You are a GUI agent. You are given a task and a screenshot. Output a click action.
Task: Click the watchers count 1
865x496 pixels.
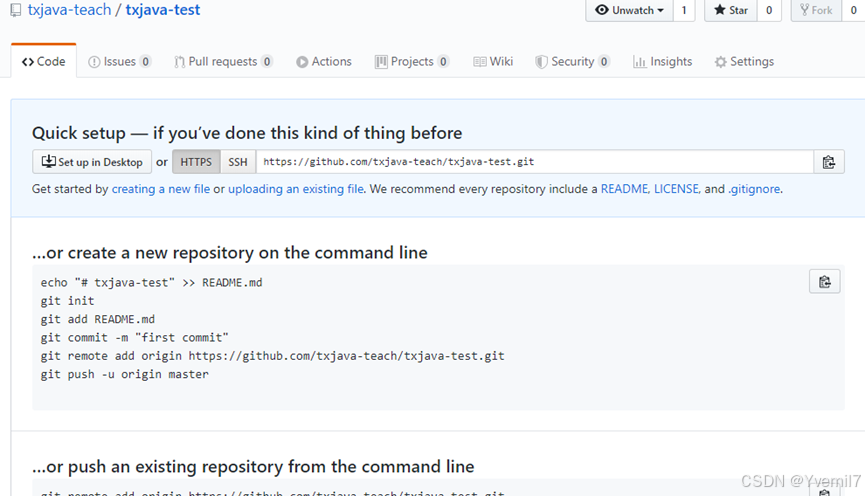click(684, 10)
